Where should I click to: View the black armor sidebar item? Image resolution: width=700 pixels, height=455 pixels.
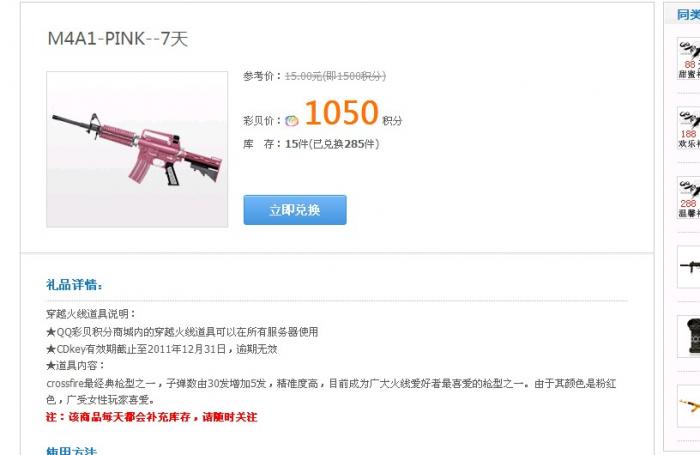[x=688, y=336]
